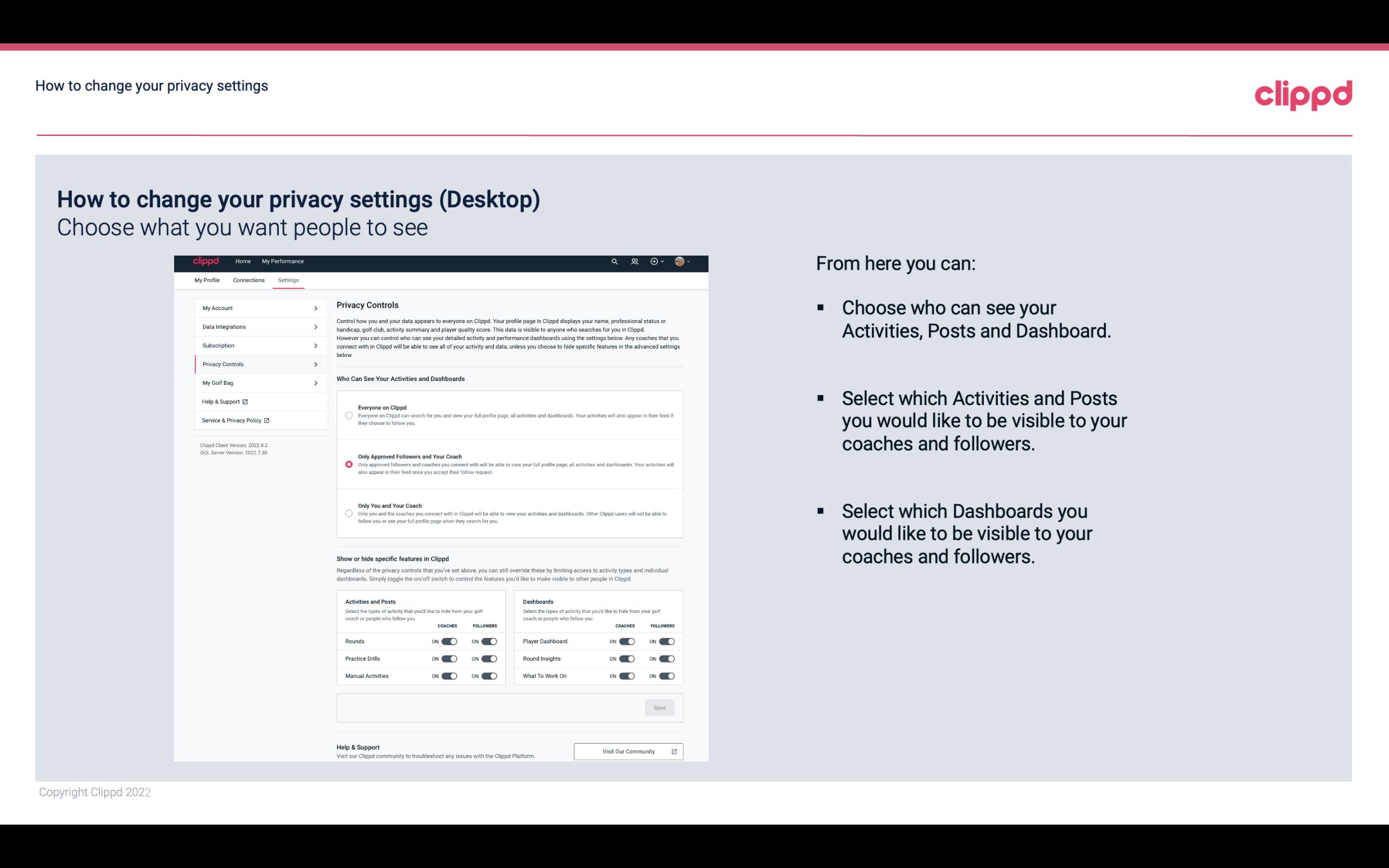
Task: Toggle Practice Drills visibility for Coaches
Action: coord(449,659)
